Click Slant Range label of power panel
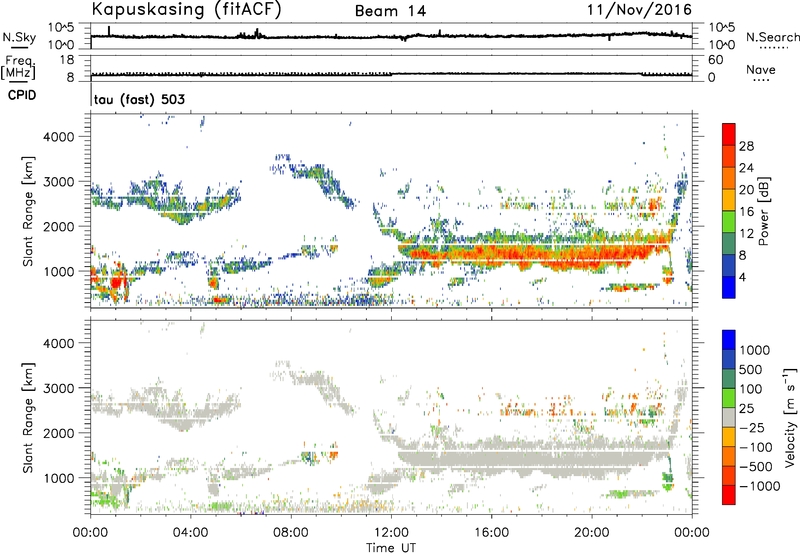 (x=28, y=211)
